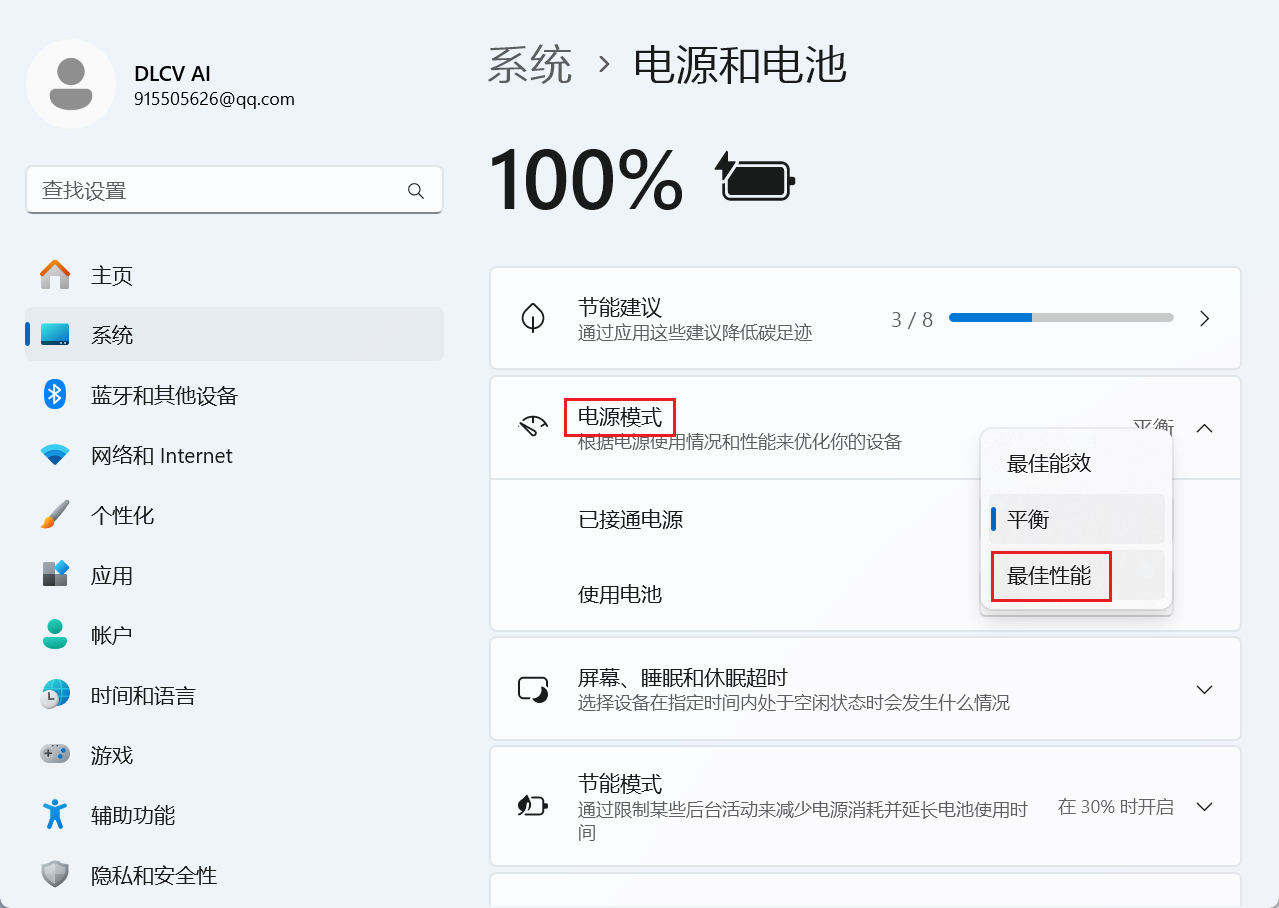Go back to 系统 breadcrumb
Screen dimensions: 1279x908
pyautogui.click(x=530, y=65)
